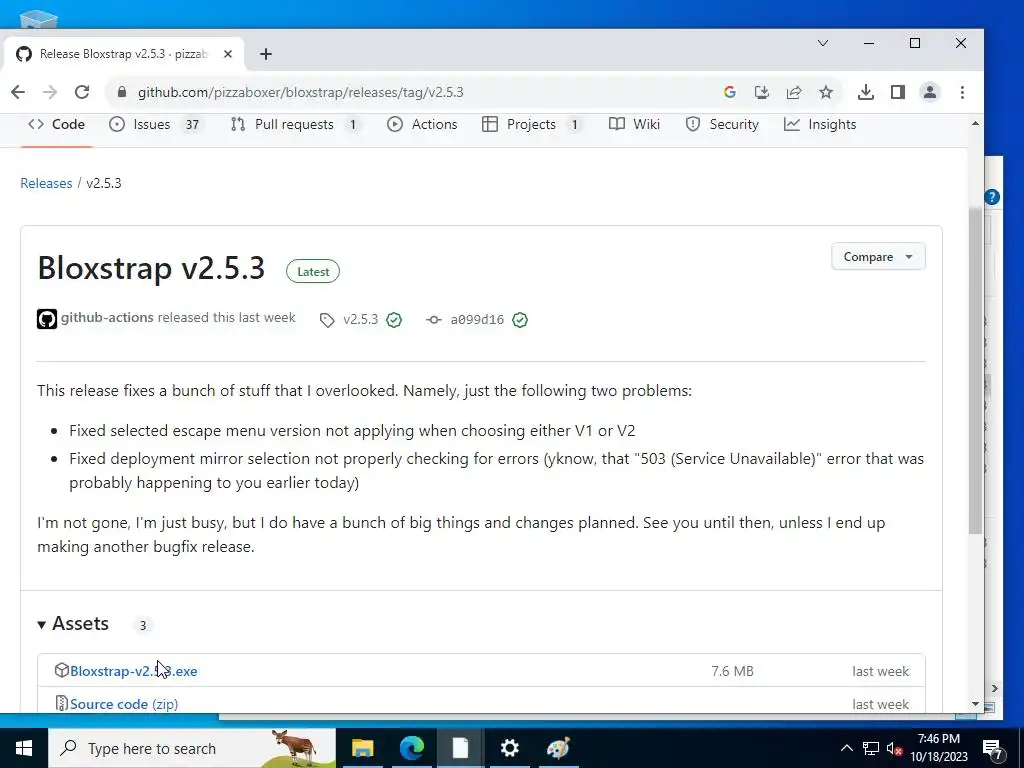Click the github-actions avatar
The width and height of the screenshot is (1024, 768).
coord(47,319)
